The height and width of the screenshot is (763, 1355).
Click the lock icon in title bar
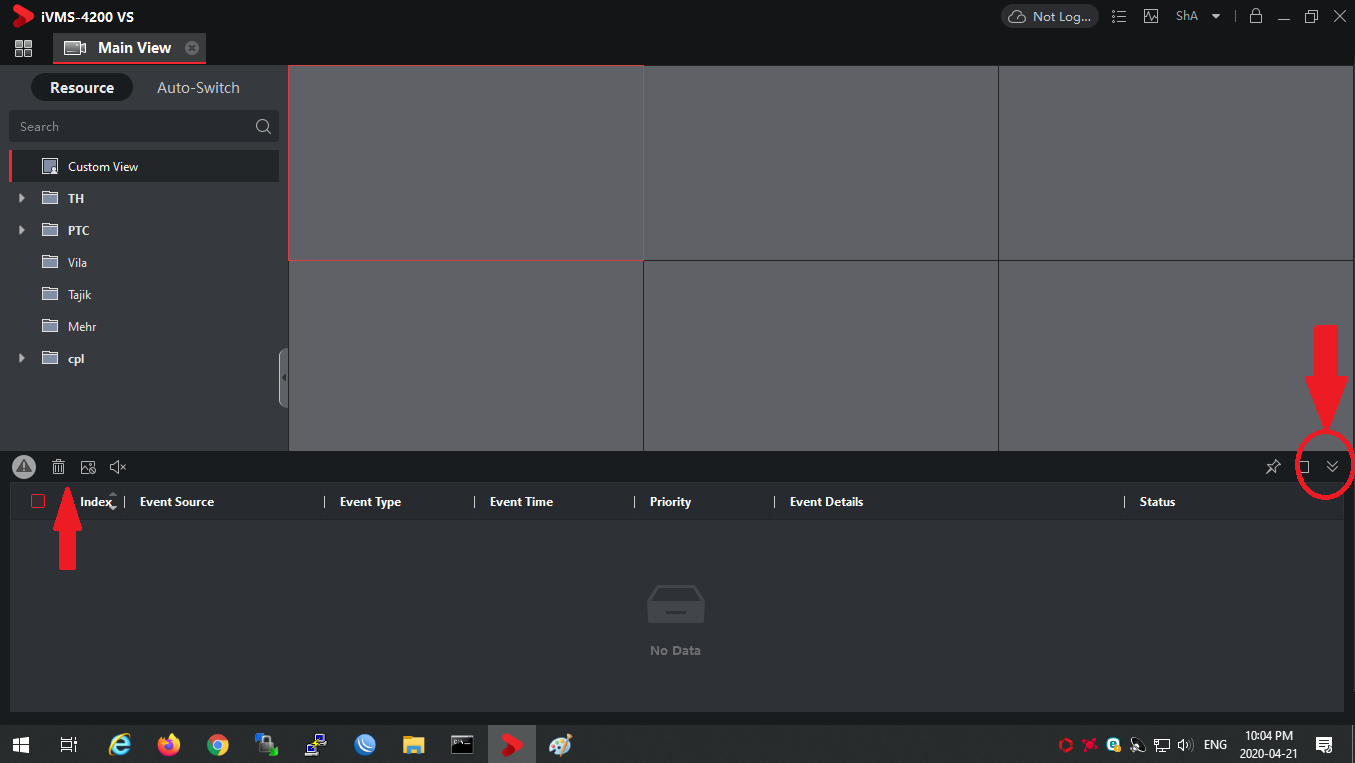pos(1256,16)
